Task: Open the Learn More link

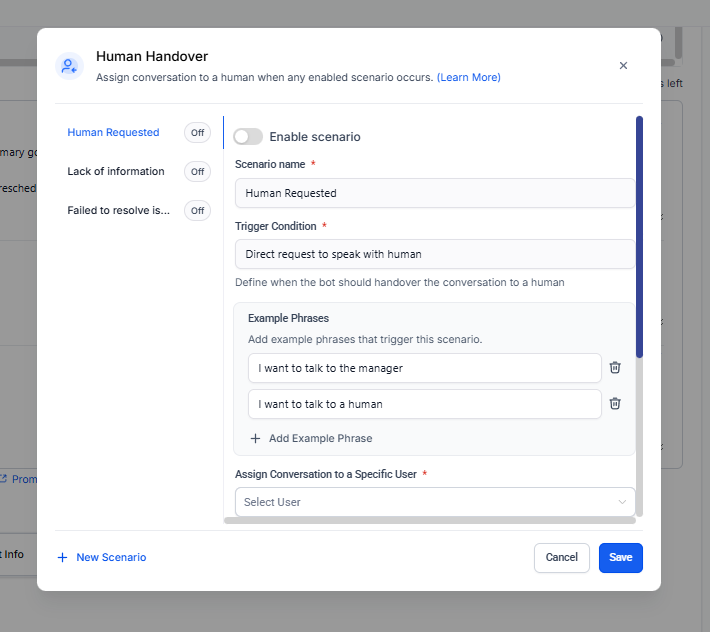Action: click(469, 78)
